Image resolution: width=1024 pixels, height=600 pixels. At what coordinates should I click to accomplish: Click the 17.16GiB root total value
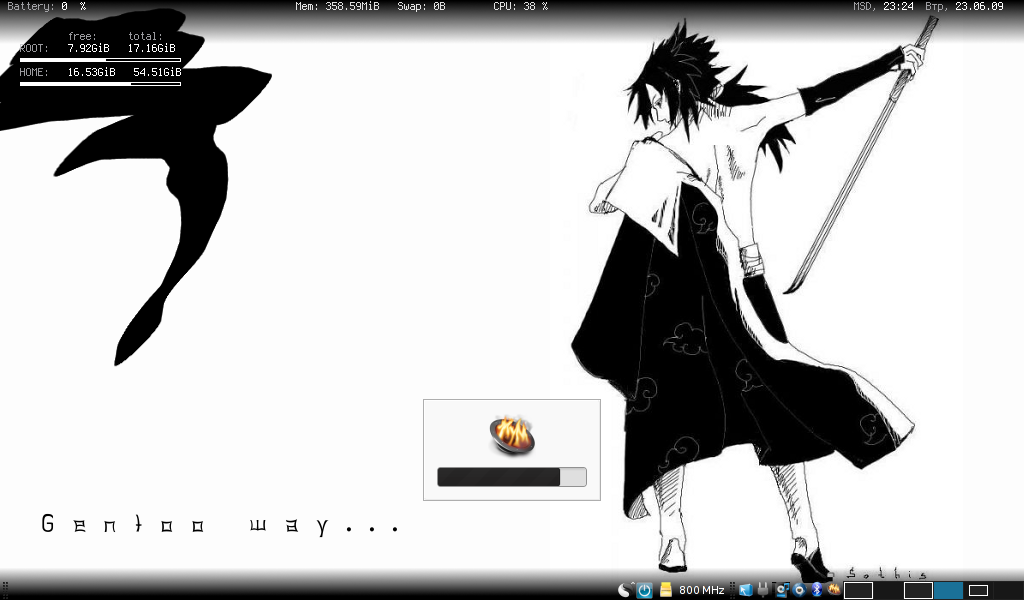click(x=152, y=48)
